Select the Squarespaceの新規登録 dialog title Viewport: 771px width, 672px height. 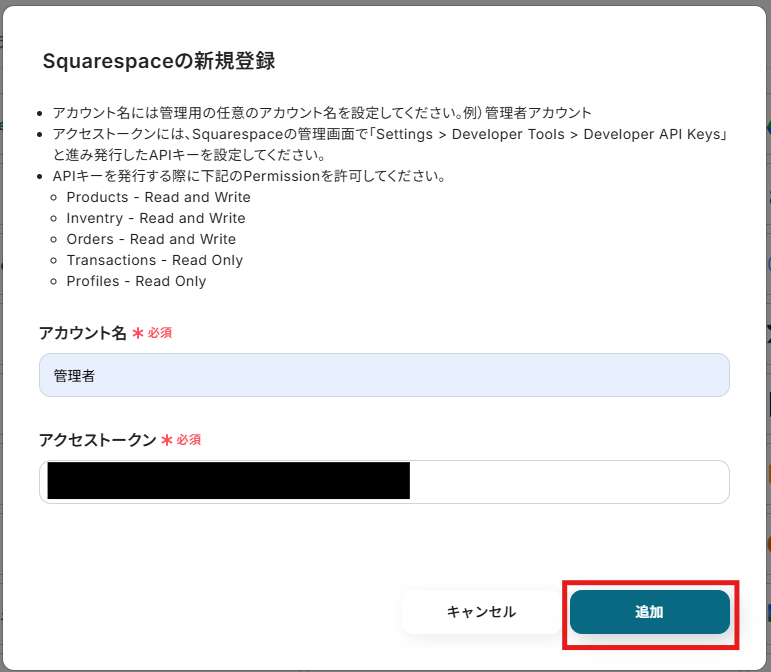point(158,61)
